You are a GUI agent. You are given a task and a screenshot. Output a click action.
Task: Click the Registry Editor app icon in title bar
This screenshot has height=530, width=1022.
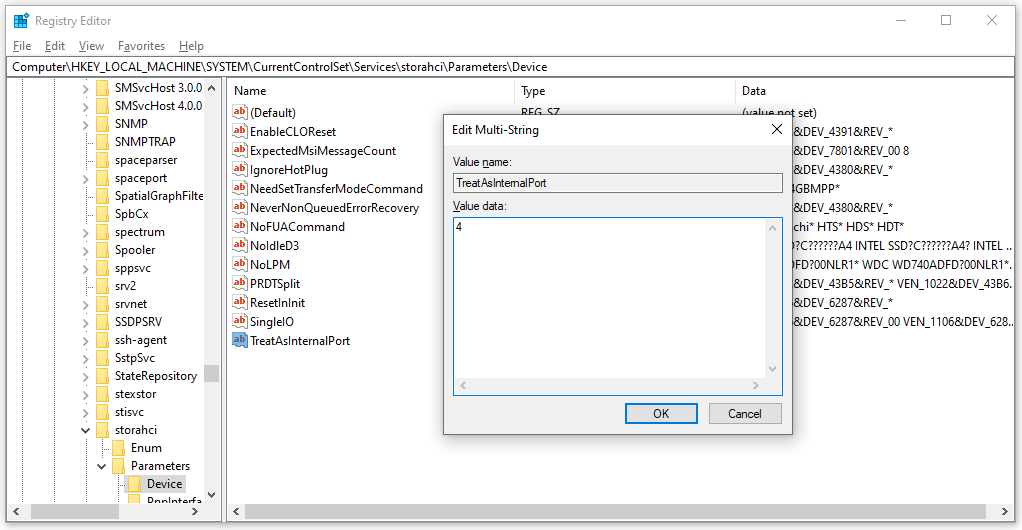[21, 20]
